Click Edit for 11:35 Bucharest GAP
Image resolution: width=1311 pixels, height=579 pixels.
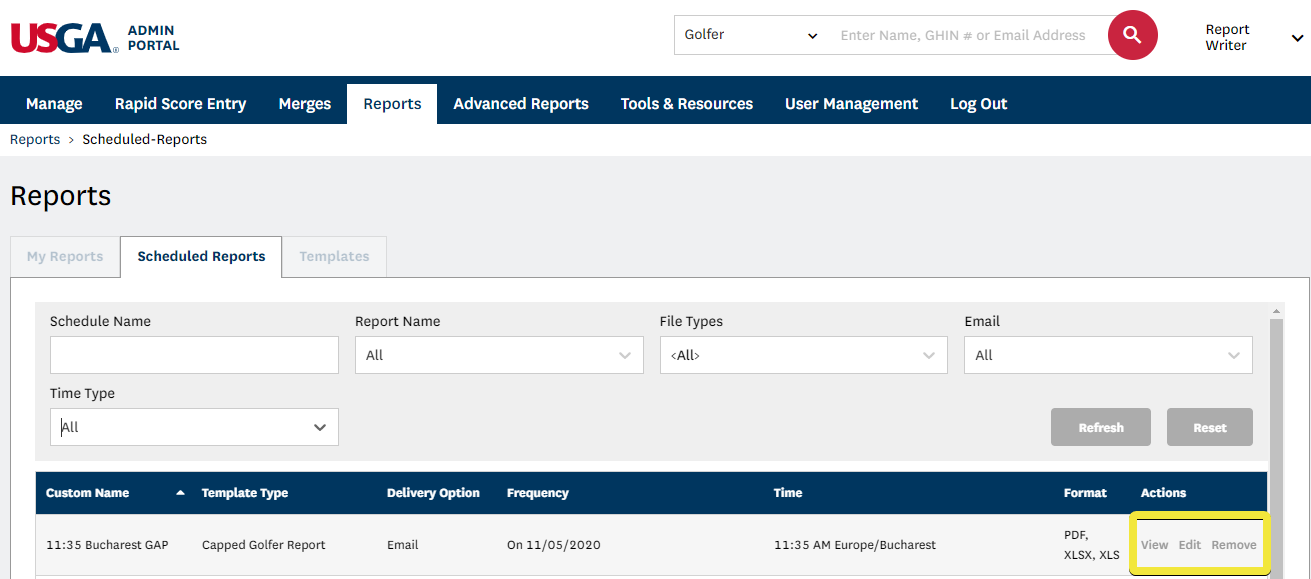1189,545
